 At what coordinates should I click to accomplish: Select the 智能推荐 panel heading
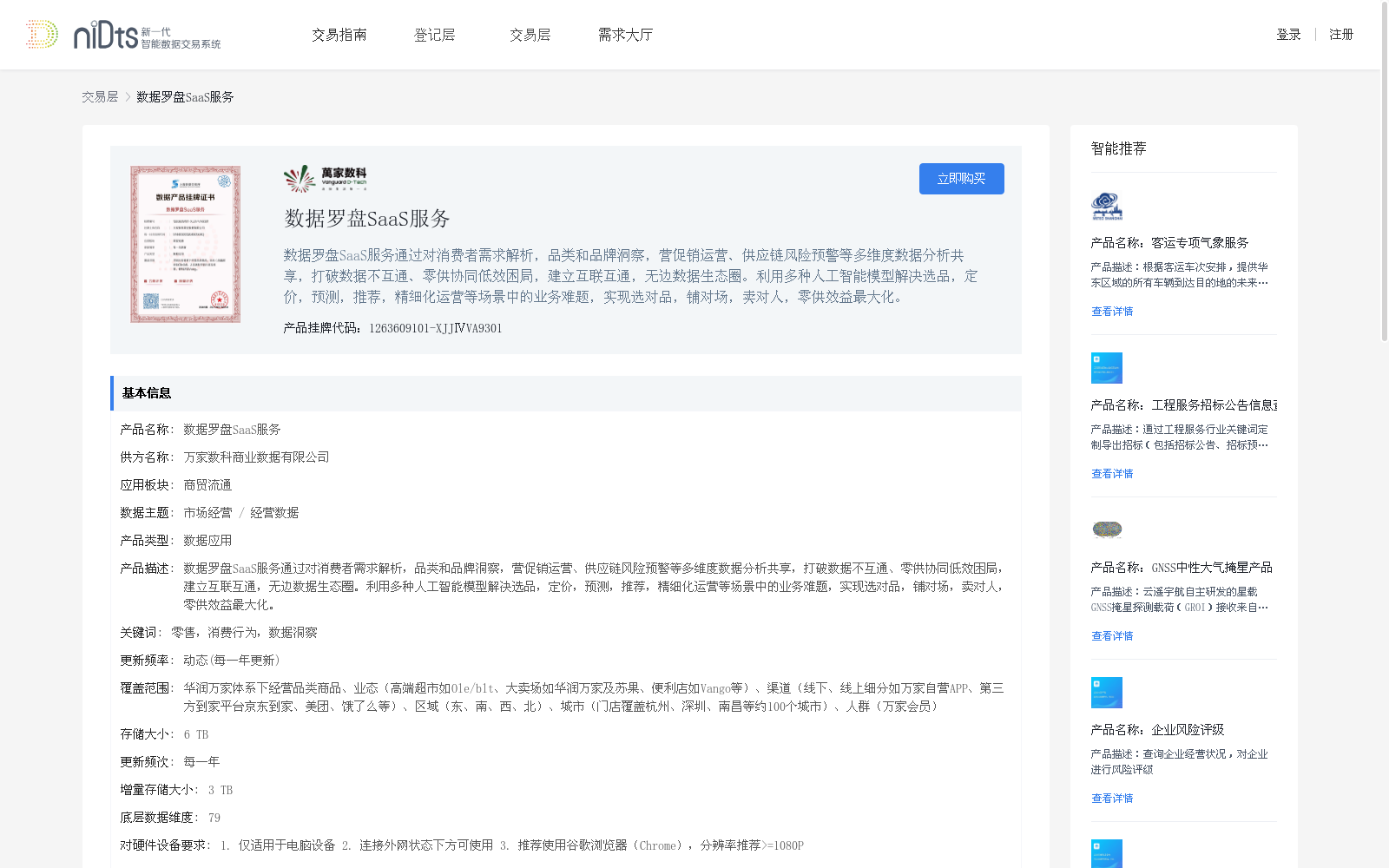coord(1119,148)
